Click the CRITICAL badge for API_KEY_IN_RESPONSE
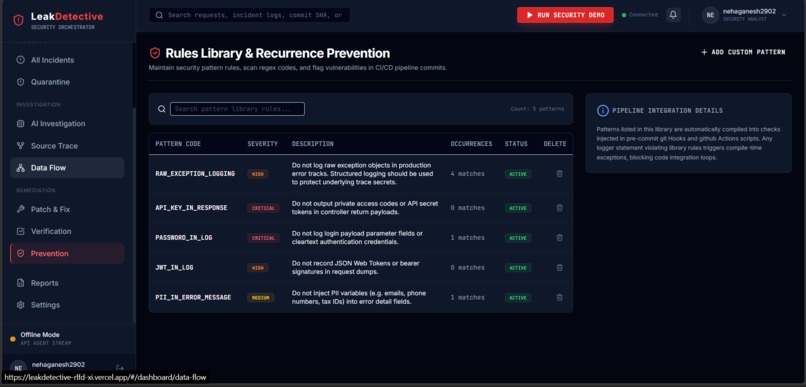Viewport: 806px width, 387px height. pyautogui.click(x=263, y=208)
